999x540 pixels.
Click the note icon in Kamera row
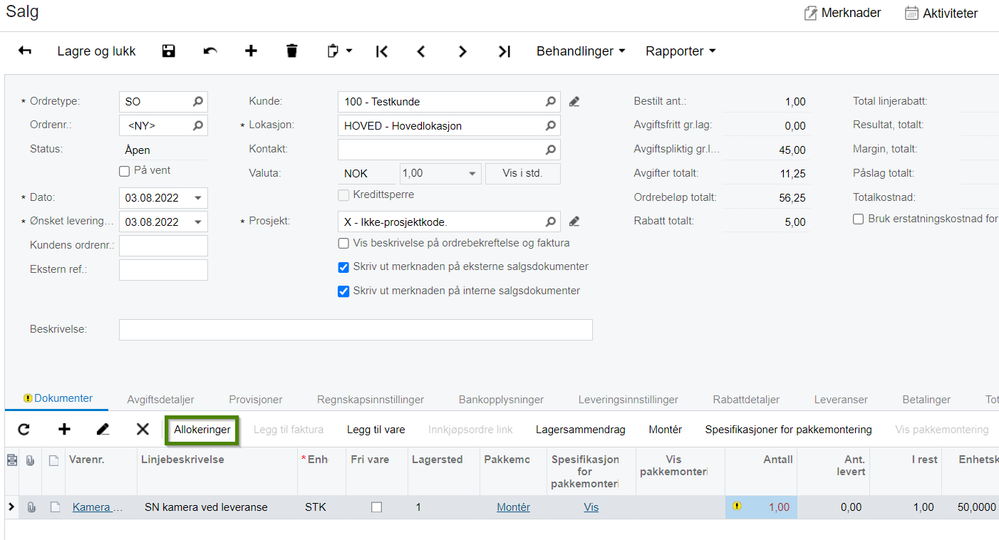pyautogui.click(x=55, y=508)
